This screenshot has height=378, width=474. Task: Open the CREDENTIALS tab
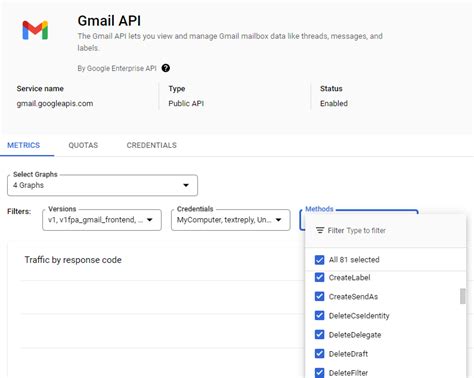click(152, 145)
